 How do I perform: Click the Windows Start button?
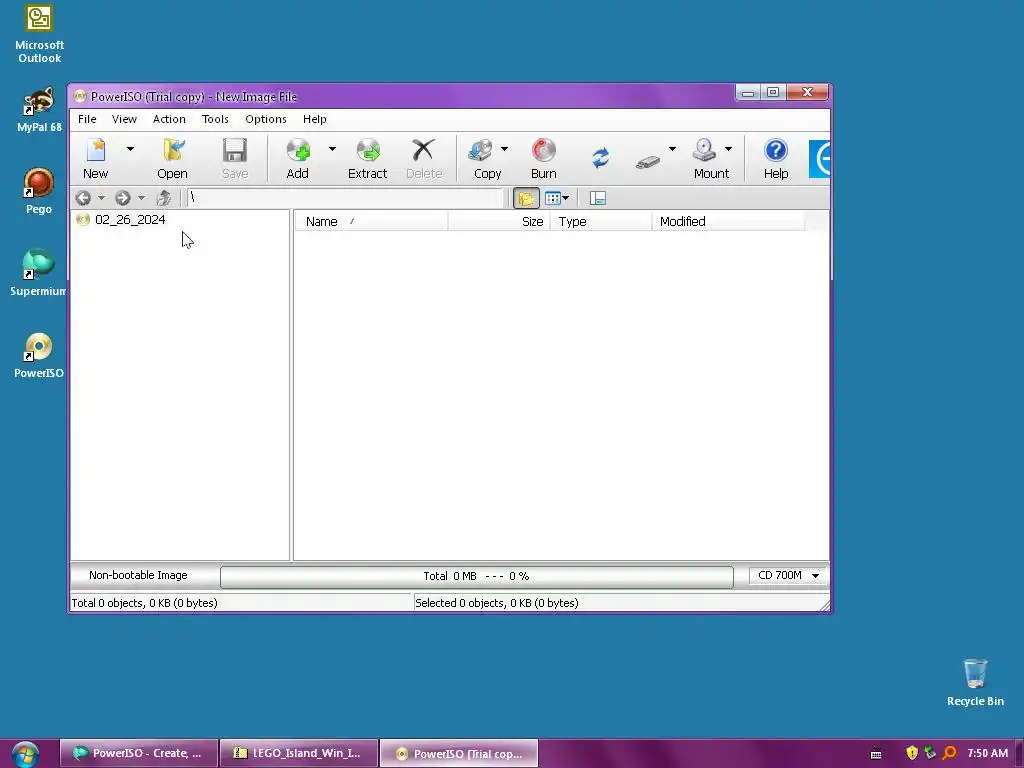tap(24, 754)
